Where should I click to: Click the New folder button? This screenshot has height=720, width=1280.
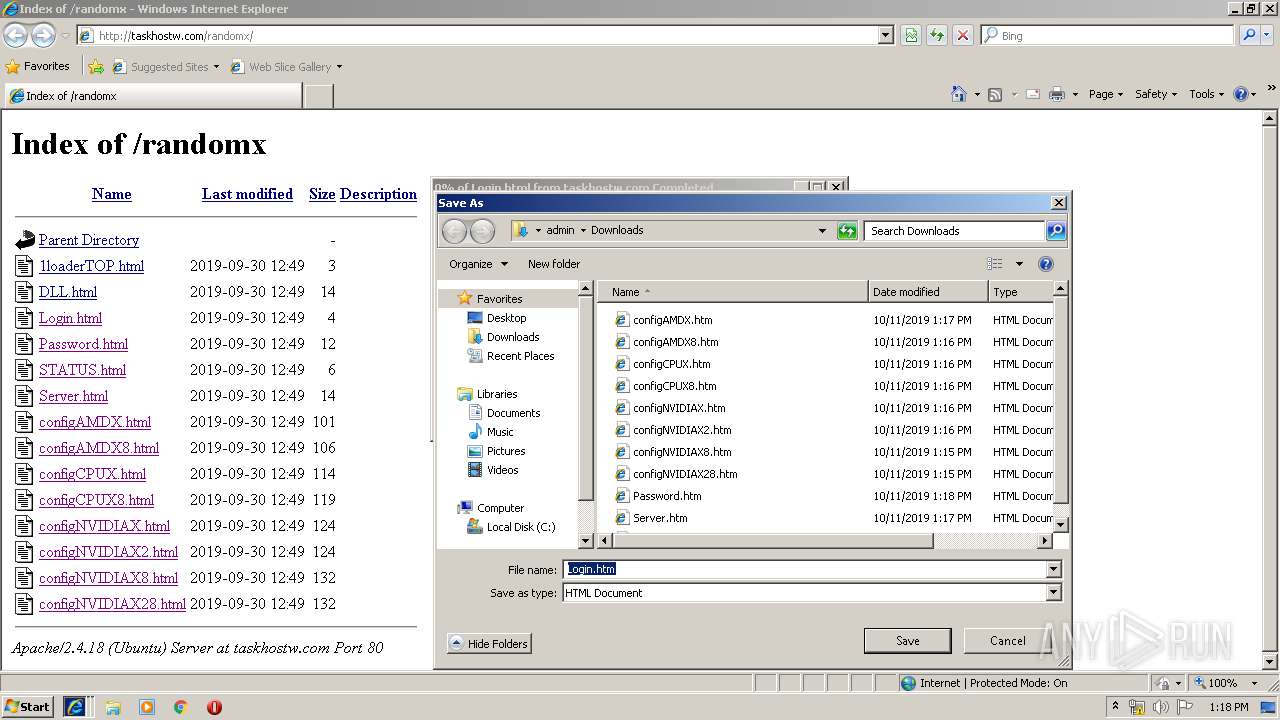coord(554,264)
